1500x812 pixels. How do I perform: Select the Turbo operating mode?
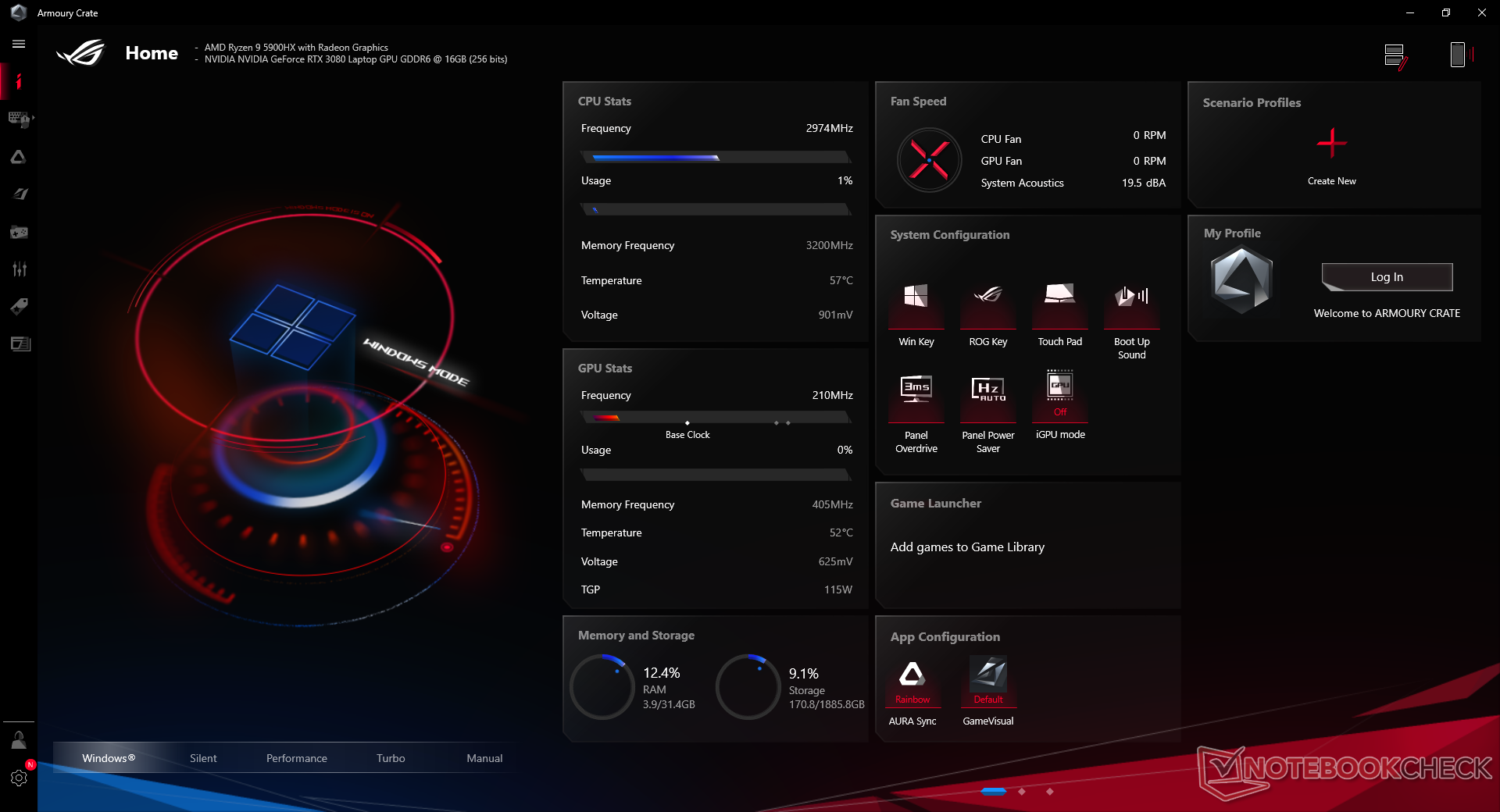[391, 758]
